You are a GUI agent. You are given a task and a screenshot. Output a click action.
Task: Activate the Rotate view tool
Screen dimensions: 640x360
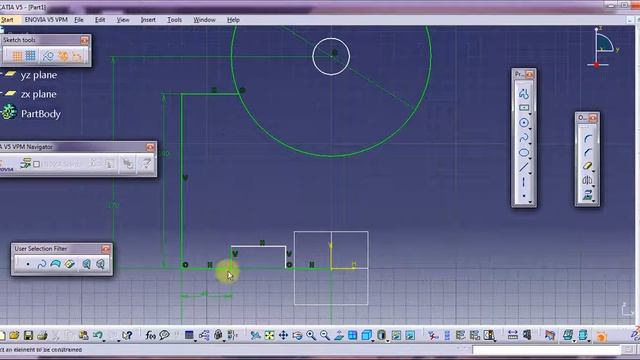[297, 336]
